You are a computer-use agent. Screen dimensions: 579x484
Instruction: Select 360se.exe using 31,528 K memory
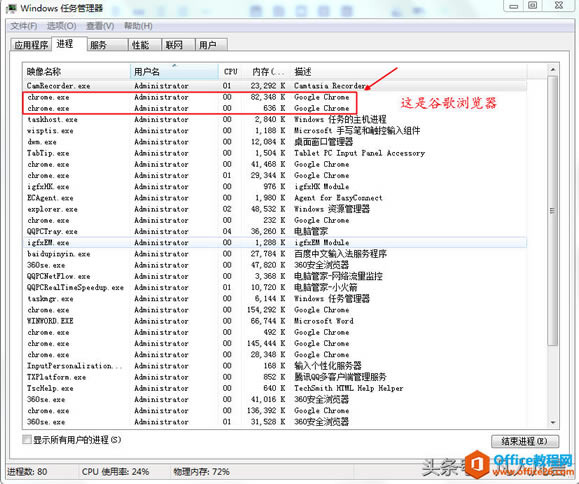275,422
